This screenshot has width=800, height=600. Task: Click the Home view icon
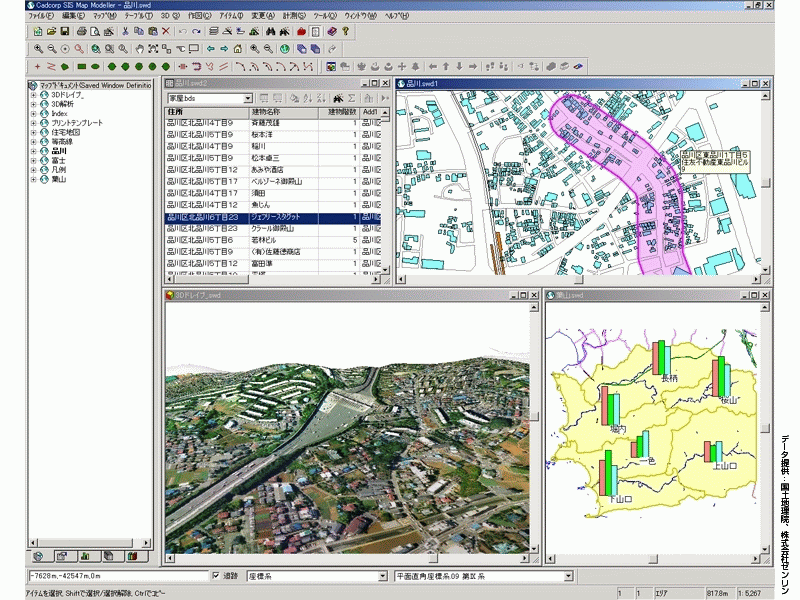click(x=239, y=48)
